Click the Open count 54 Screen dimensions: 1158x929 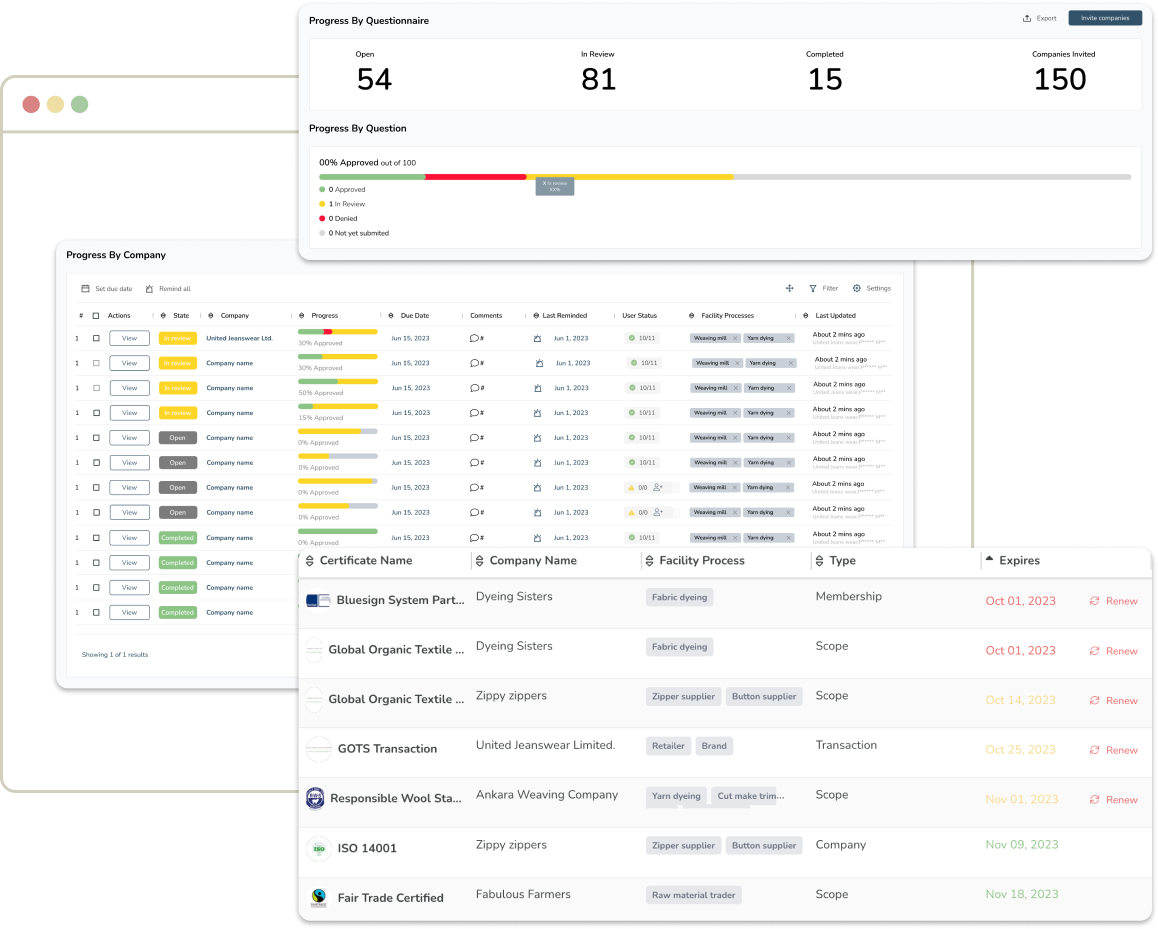[x=374, y=80]
